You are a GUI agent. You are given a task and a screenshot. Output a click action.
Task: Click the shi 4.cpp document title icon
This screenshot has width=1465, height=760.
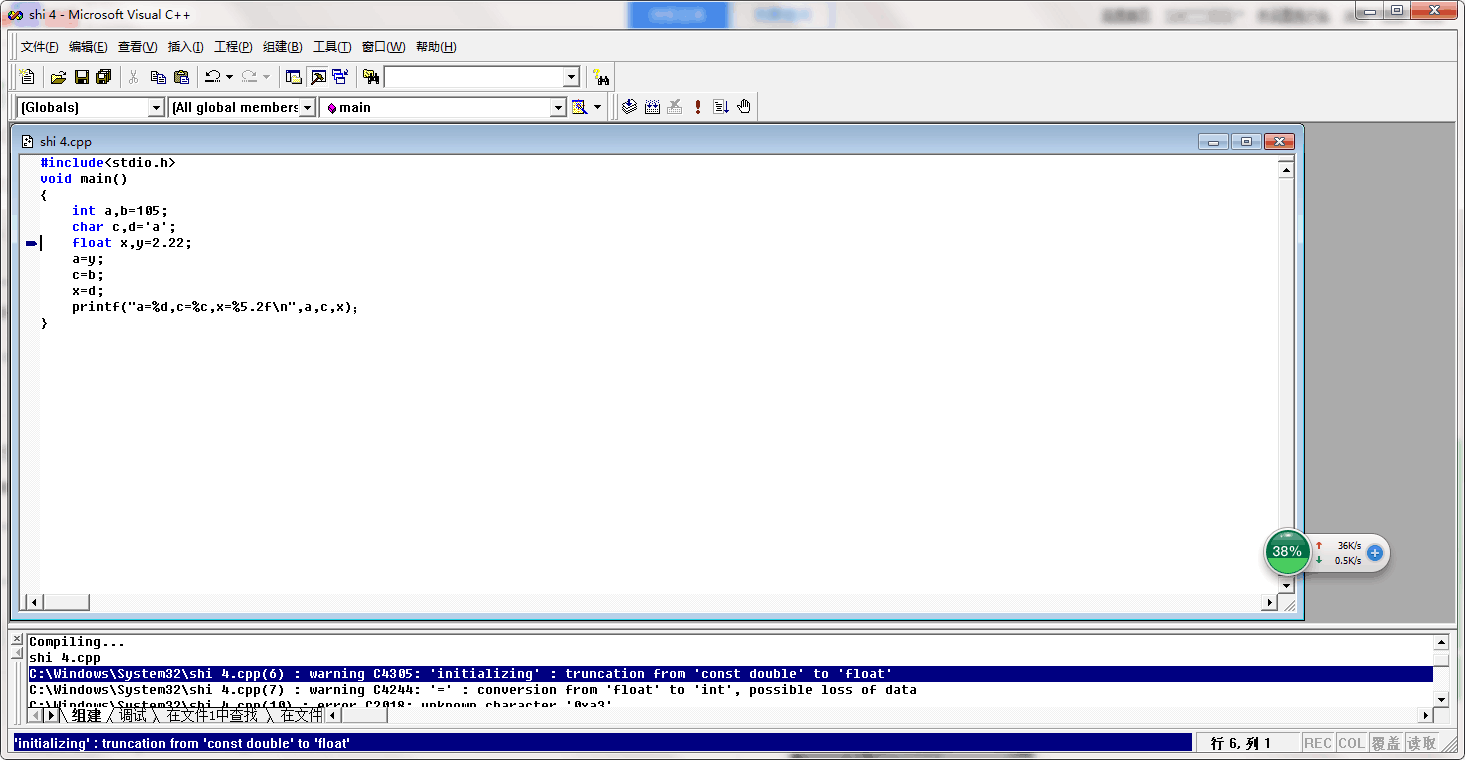pos(28,142)
